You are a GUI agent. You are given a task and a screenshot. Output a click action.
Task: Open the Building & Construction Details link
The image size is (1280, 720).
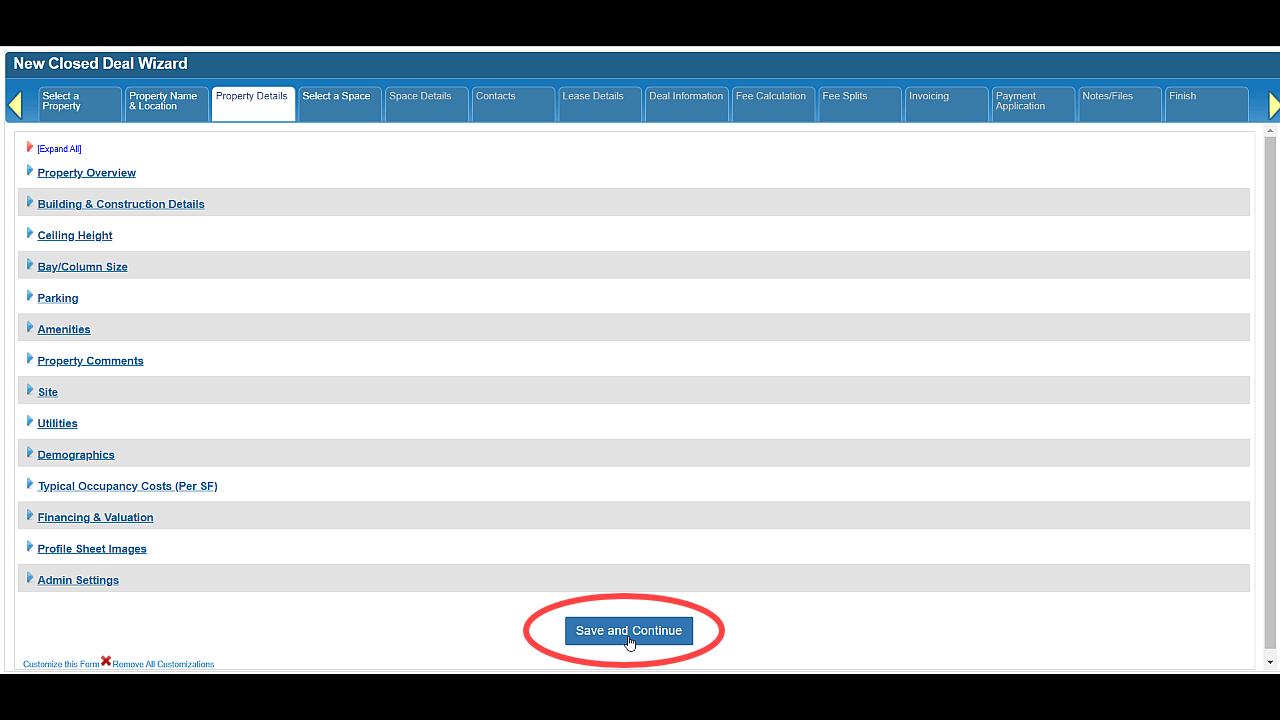(121, 204)
